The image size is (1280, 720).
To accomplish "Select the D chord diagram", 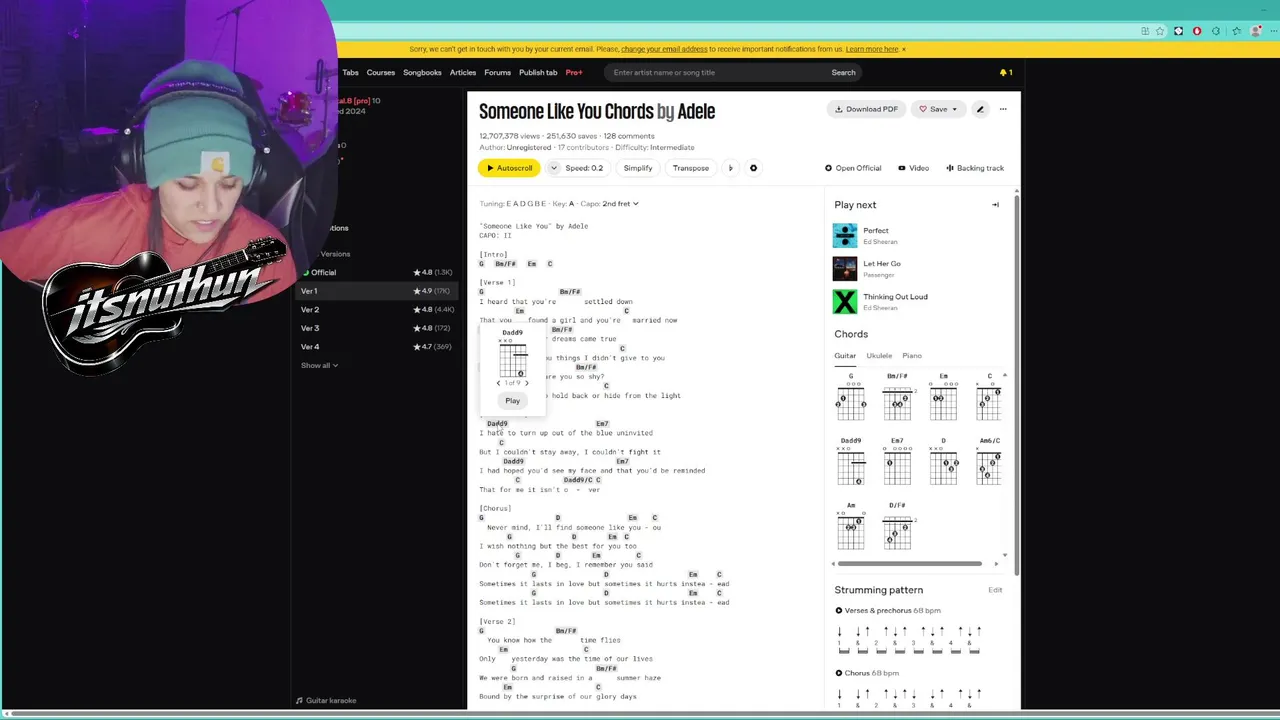I will [943, 462].
